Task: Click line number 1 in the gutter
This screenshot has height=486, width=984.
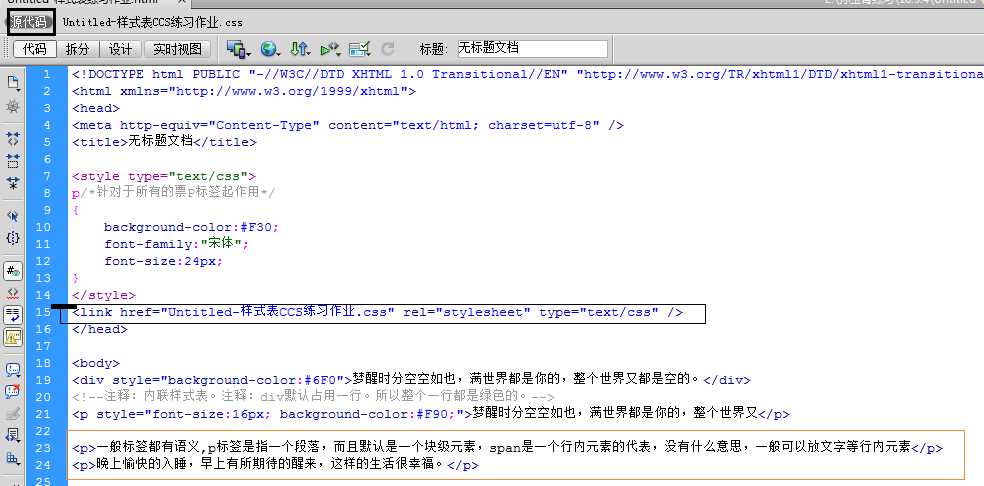Action: pos(46,74)
